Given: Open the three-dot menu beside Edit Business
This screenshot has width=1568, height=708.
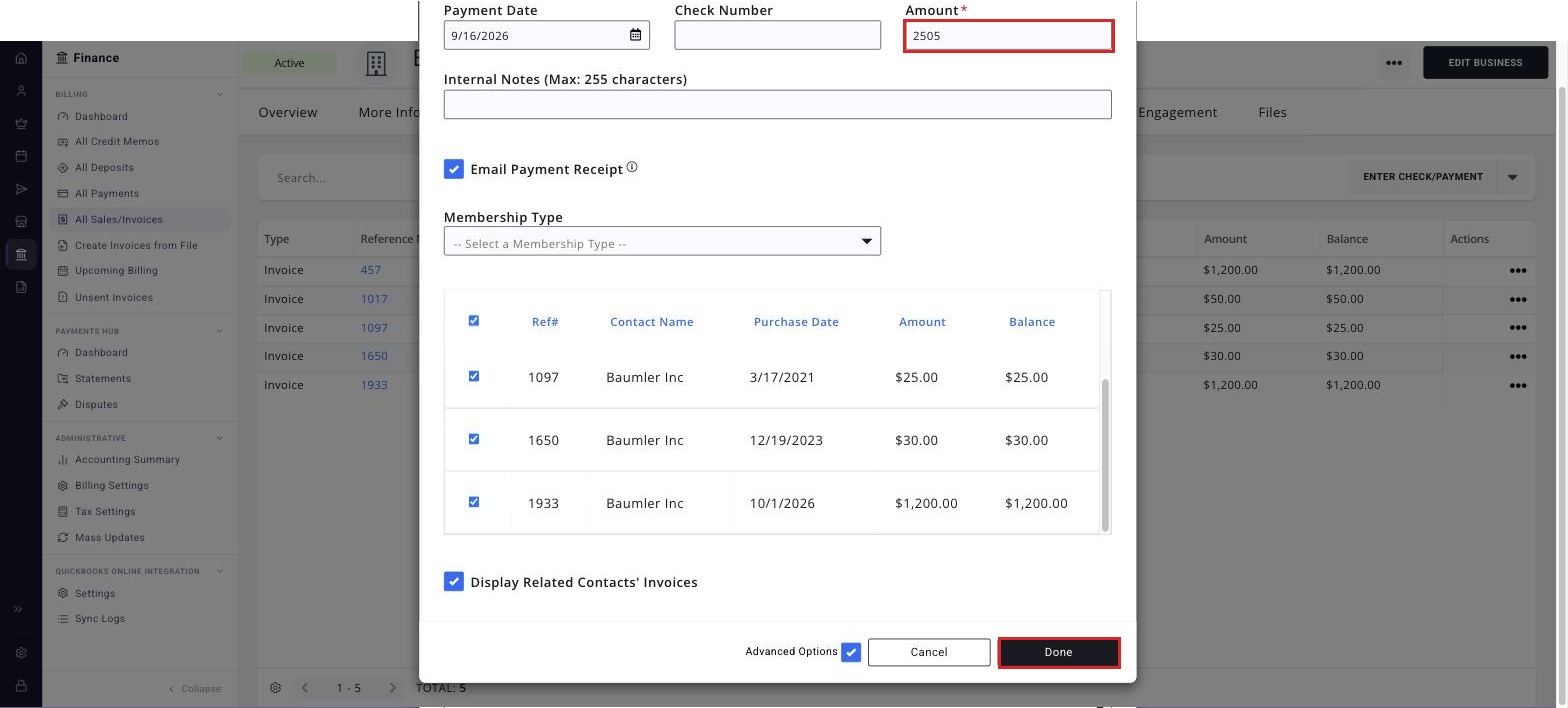Looking at the screenshot, I should coord(1394,62).
